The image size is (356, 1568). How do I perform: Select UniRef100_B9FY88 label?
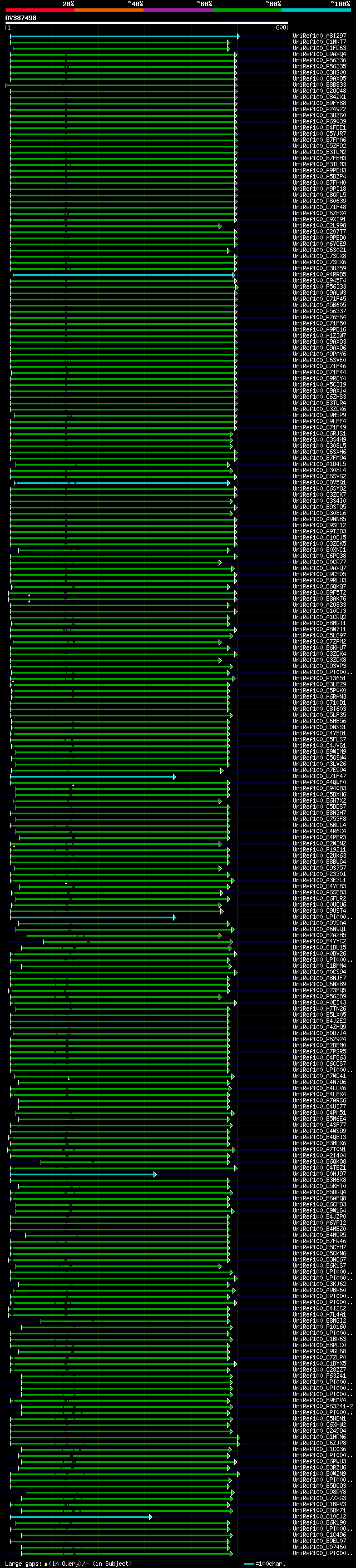pyautogui.click(x=319, y=103)
